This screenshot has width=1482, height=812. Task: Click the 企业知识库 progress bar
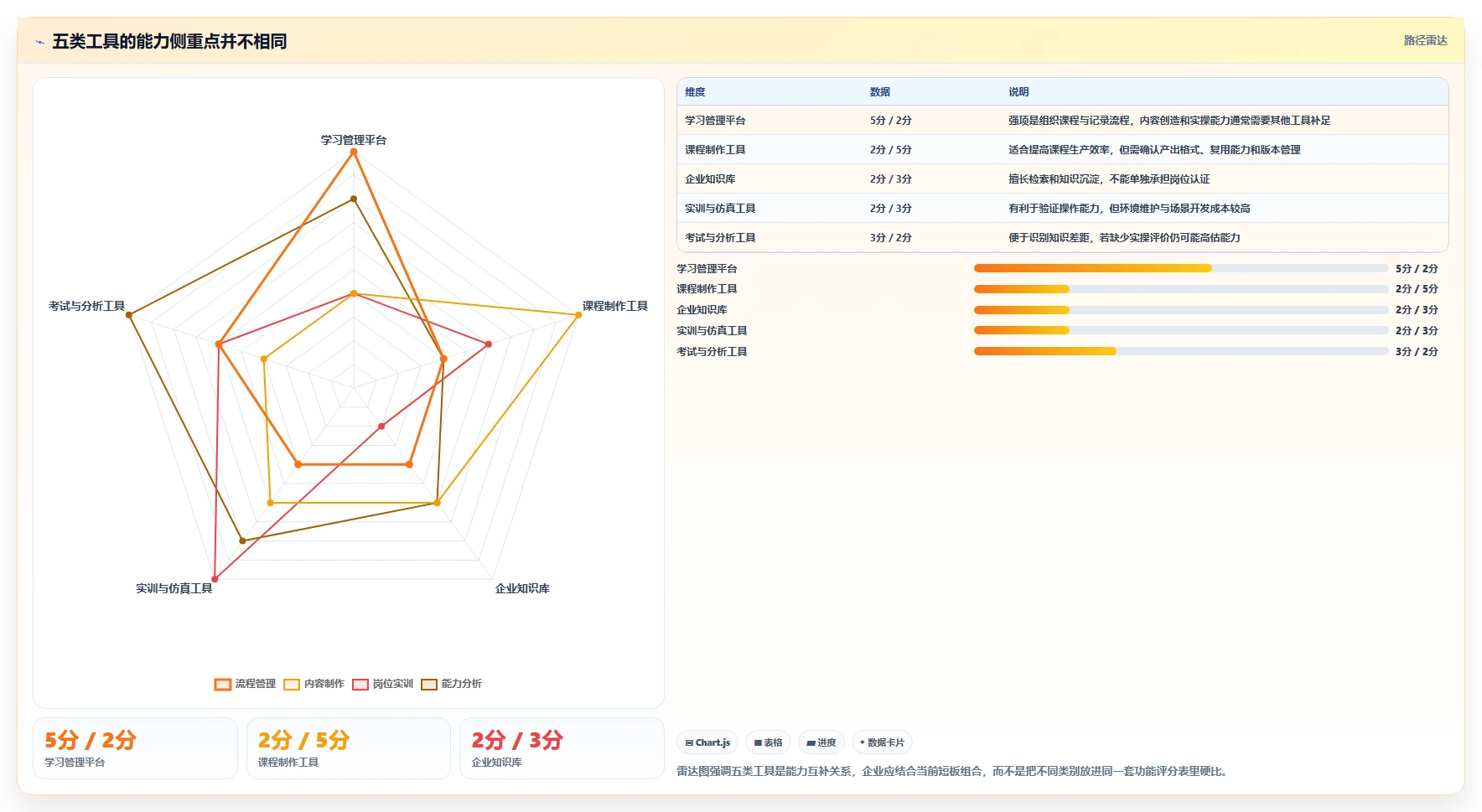pyautogui.click(x=1181, y=310)
